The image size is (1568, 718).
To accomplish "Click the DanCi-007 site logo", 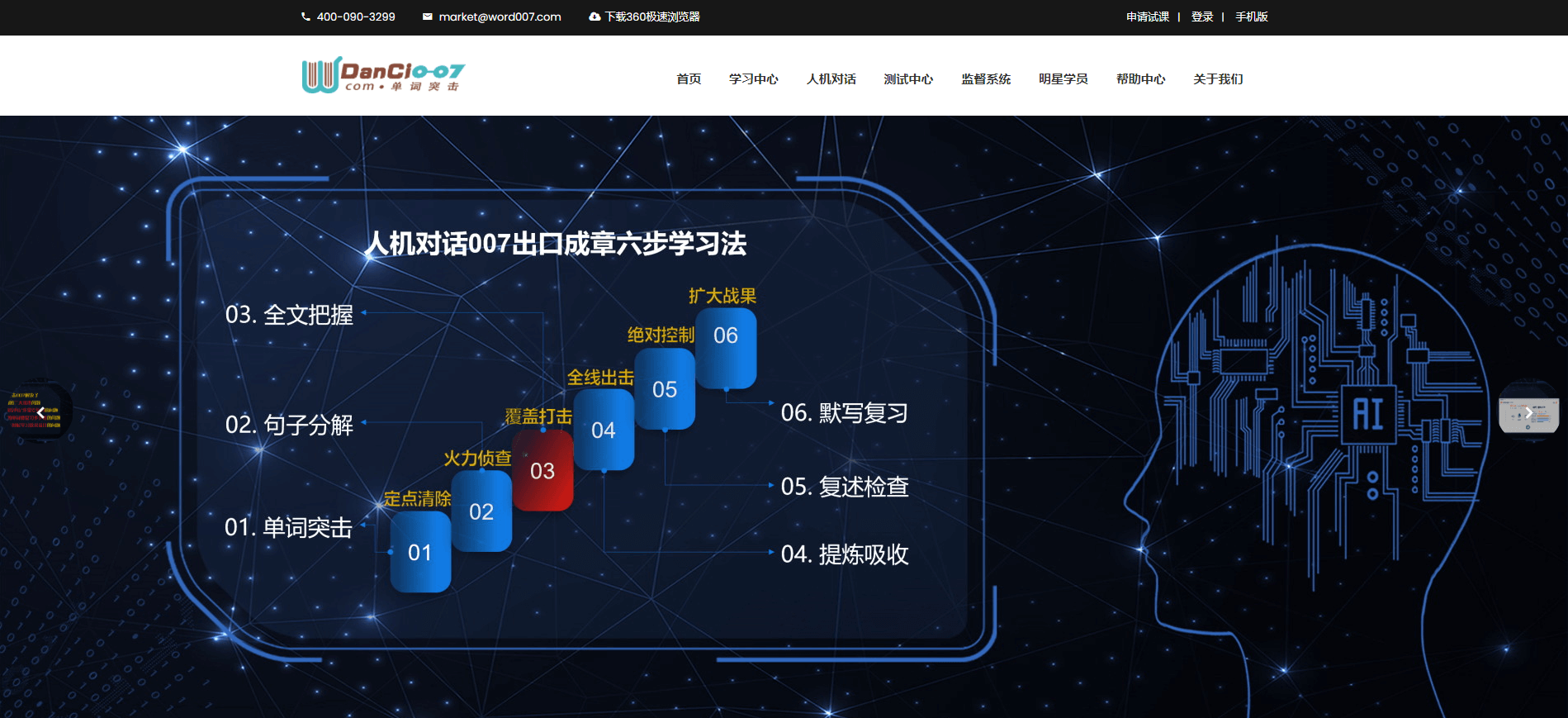I will pyautogui.click(x=383, y=75).
